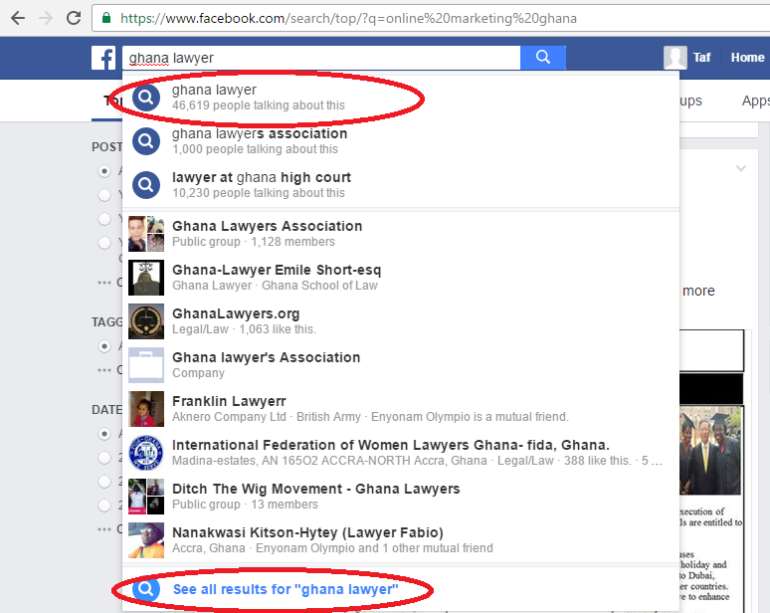Click 'See all results for "ghana lawyer"' link
Viewport: 770px width, 613px height.
coord(285,589)
